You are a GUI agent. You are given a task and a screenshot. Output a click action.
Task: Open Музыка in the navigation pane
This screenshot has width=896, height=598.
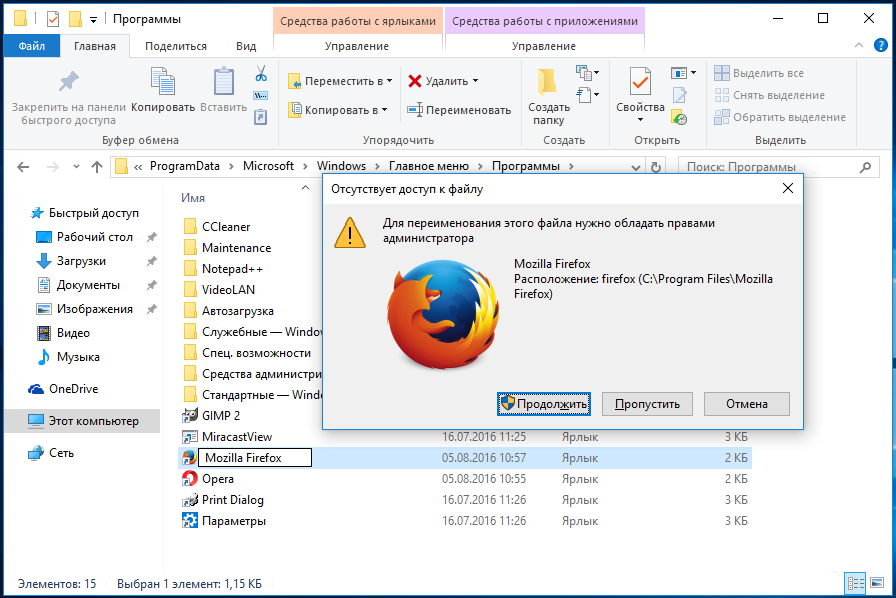coord(78,357)
